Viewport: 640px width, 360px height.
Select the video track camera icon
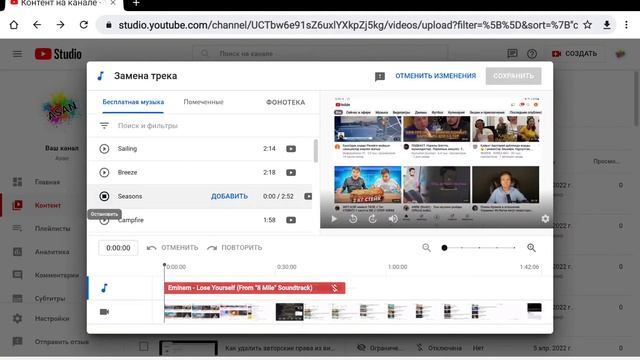[104, 312]
